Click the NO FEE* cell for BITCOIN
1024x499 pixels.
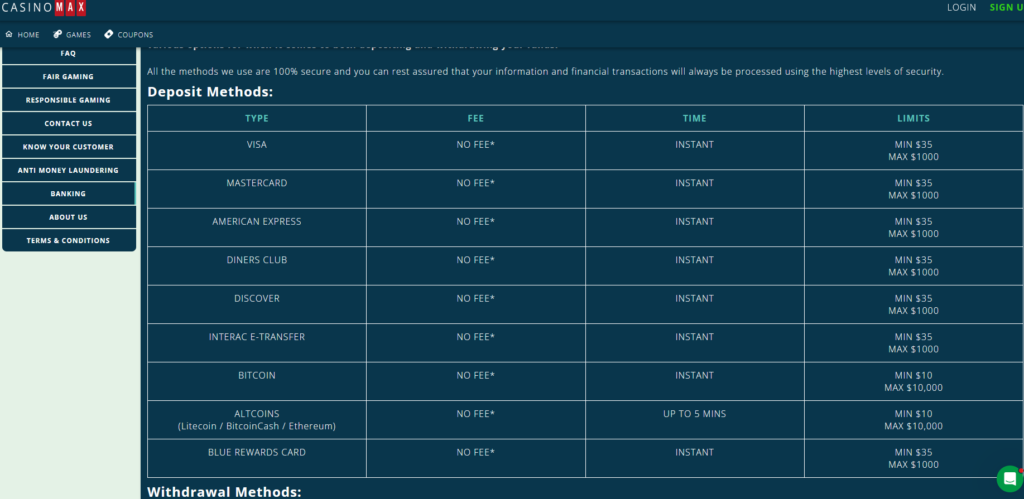click(476, 382)
